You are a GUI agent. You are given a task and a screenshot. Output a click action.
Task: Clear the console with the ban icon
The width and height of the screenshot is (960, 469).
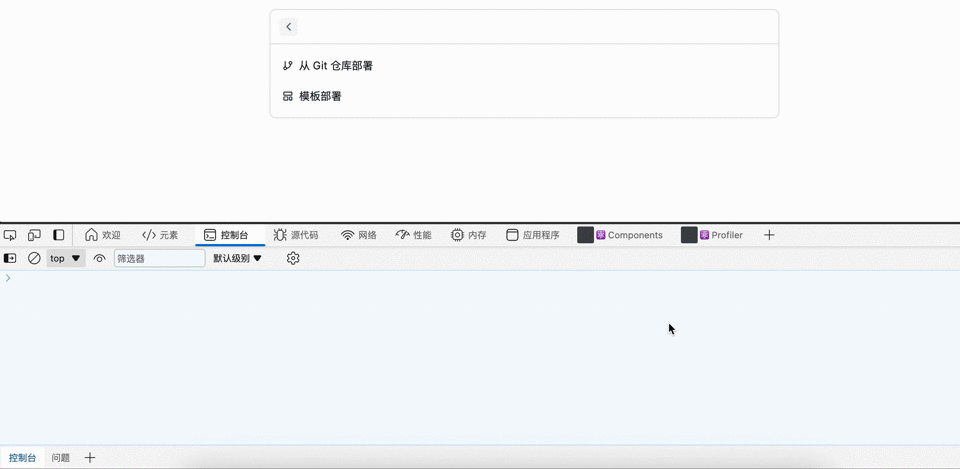tap(34, 258)
